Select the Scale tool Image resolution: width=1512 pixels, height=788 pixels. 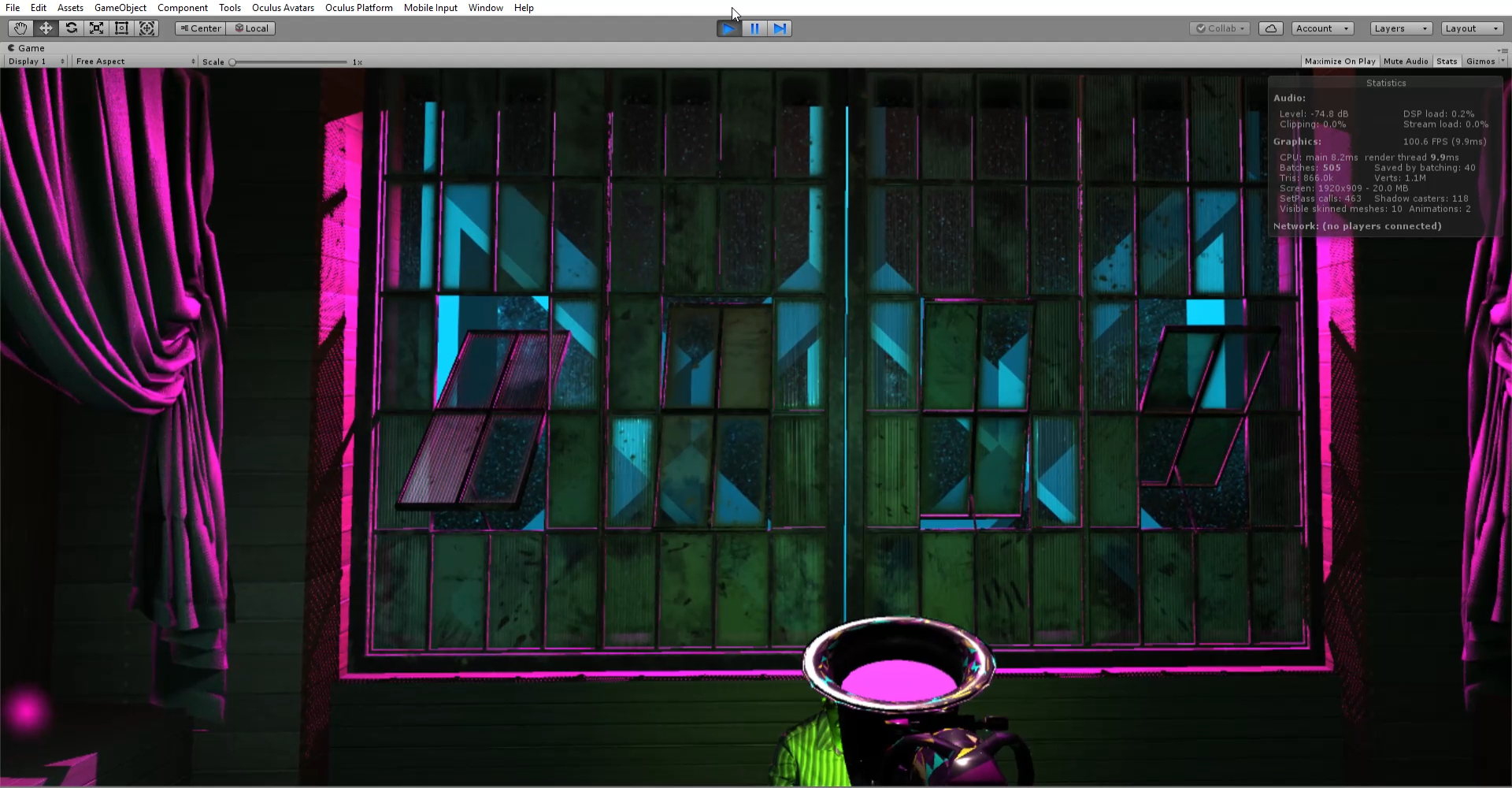tap(96, 28)
